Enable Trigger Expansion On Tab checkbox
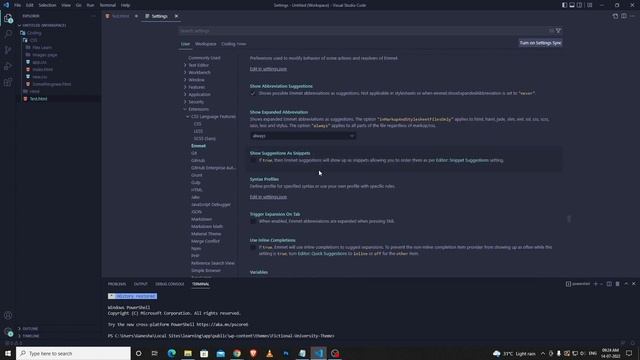Image resolution: width=640 pixels, height=360 pixels. click(x=253, y=221)
